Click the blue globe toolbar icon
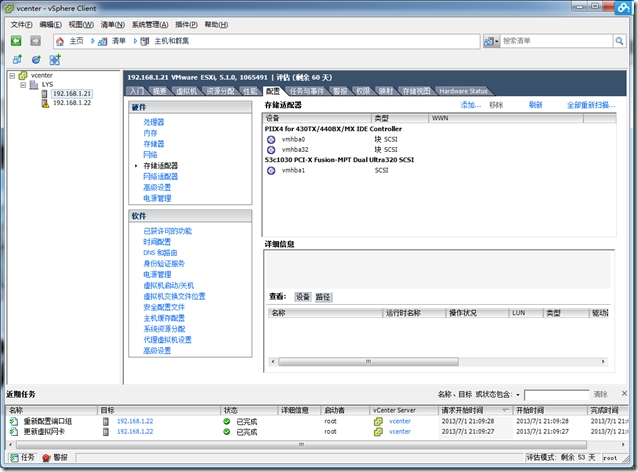Viewport: 638px width, 472px height. click(x=36, y=60)
